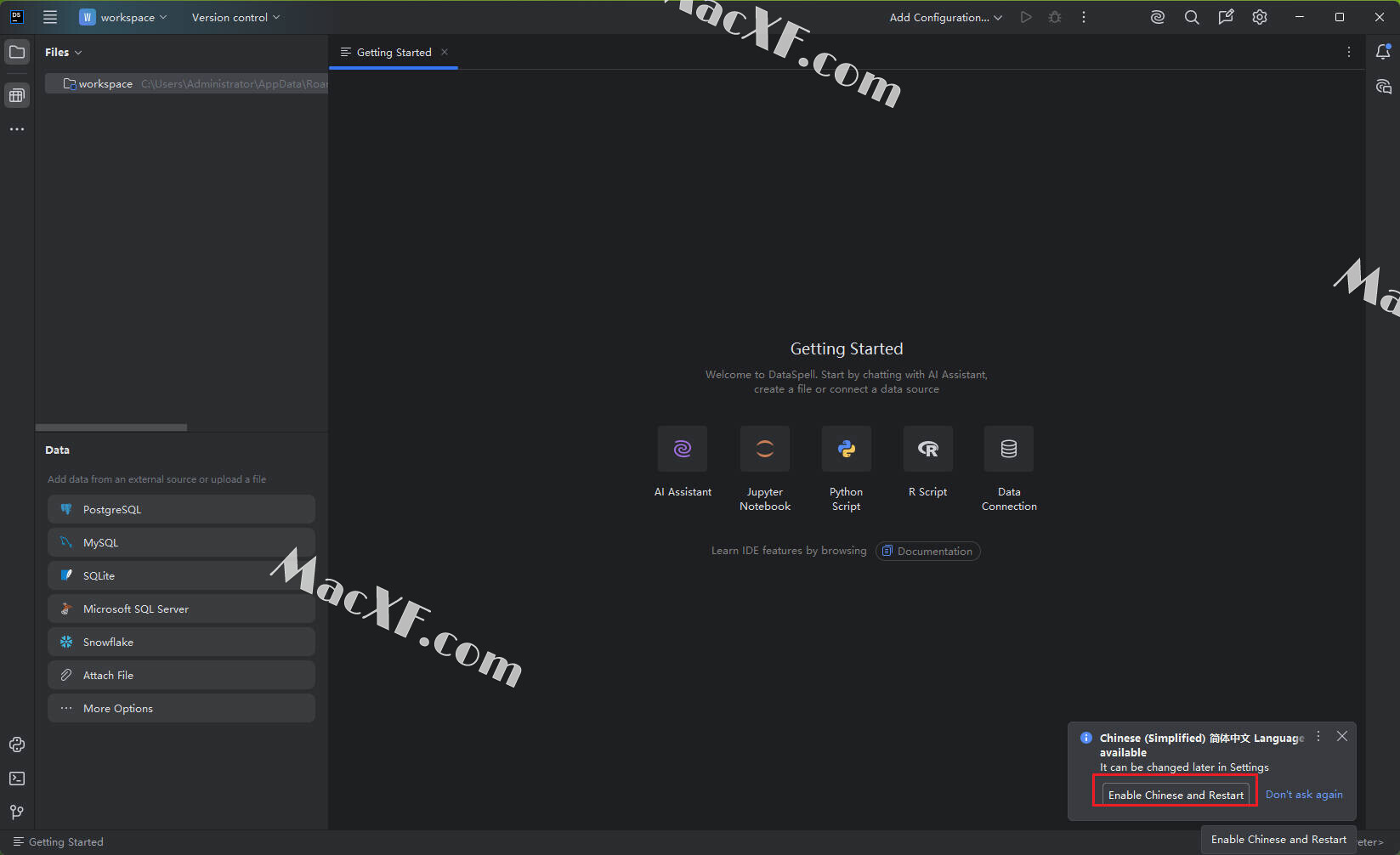
Task: Open AI Assistant from top toolbar
Action: [1158, 17]
